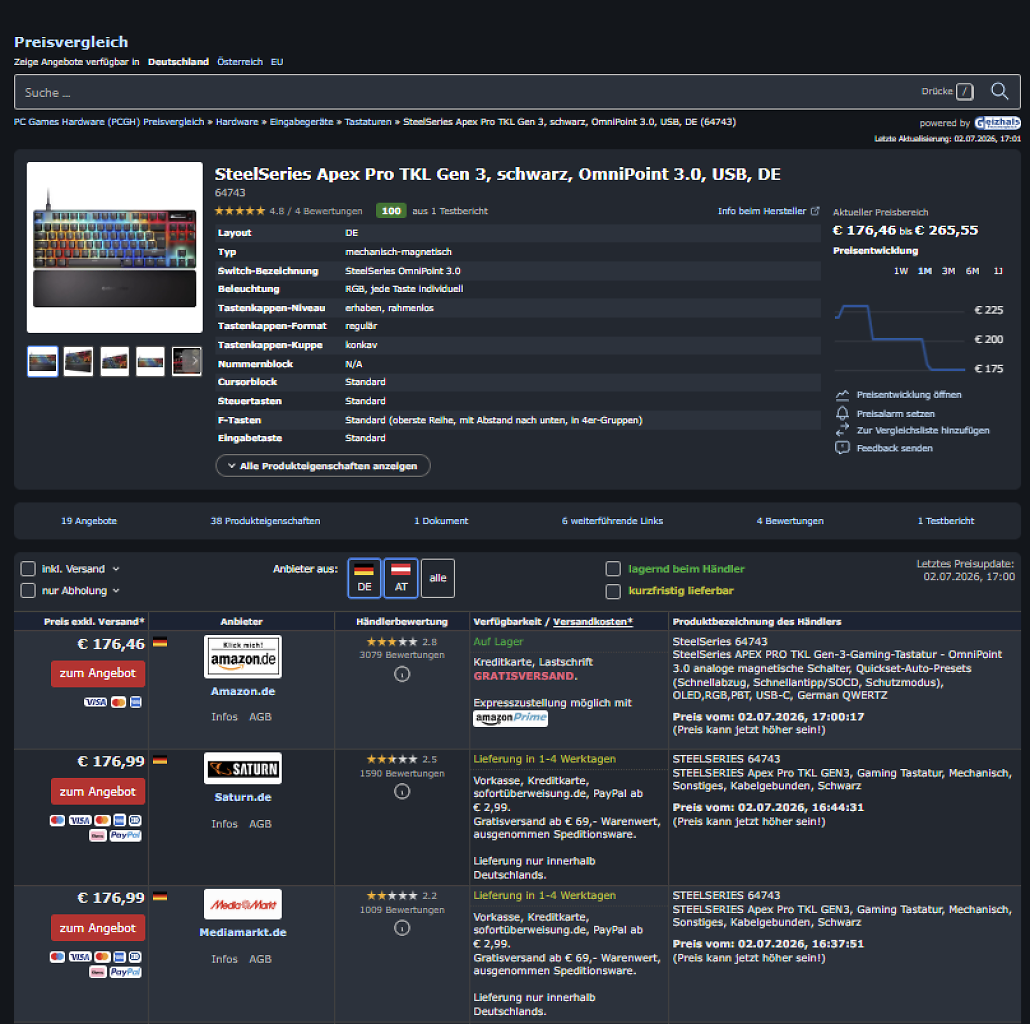
Task: Select the second product thumbnail
Action: tap(78, 361)
